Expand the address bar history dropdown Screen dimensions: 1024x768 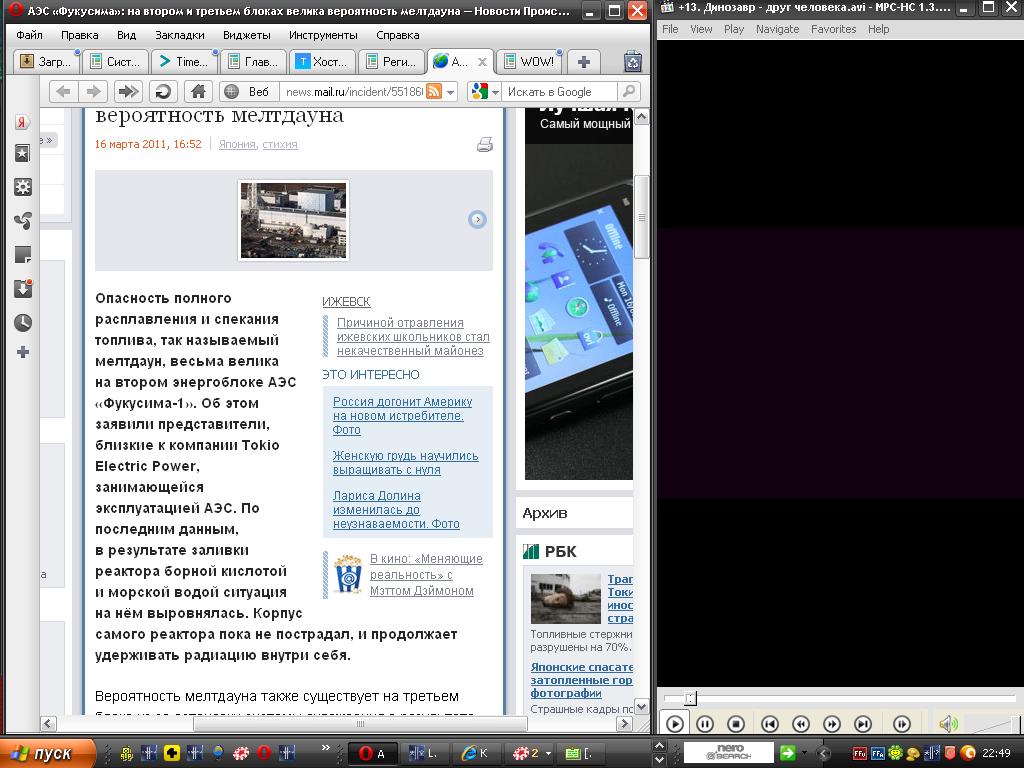point(451,92)
